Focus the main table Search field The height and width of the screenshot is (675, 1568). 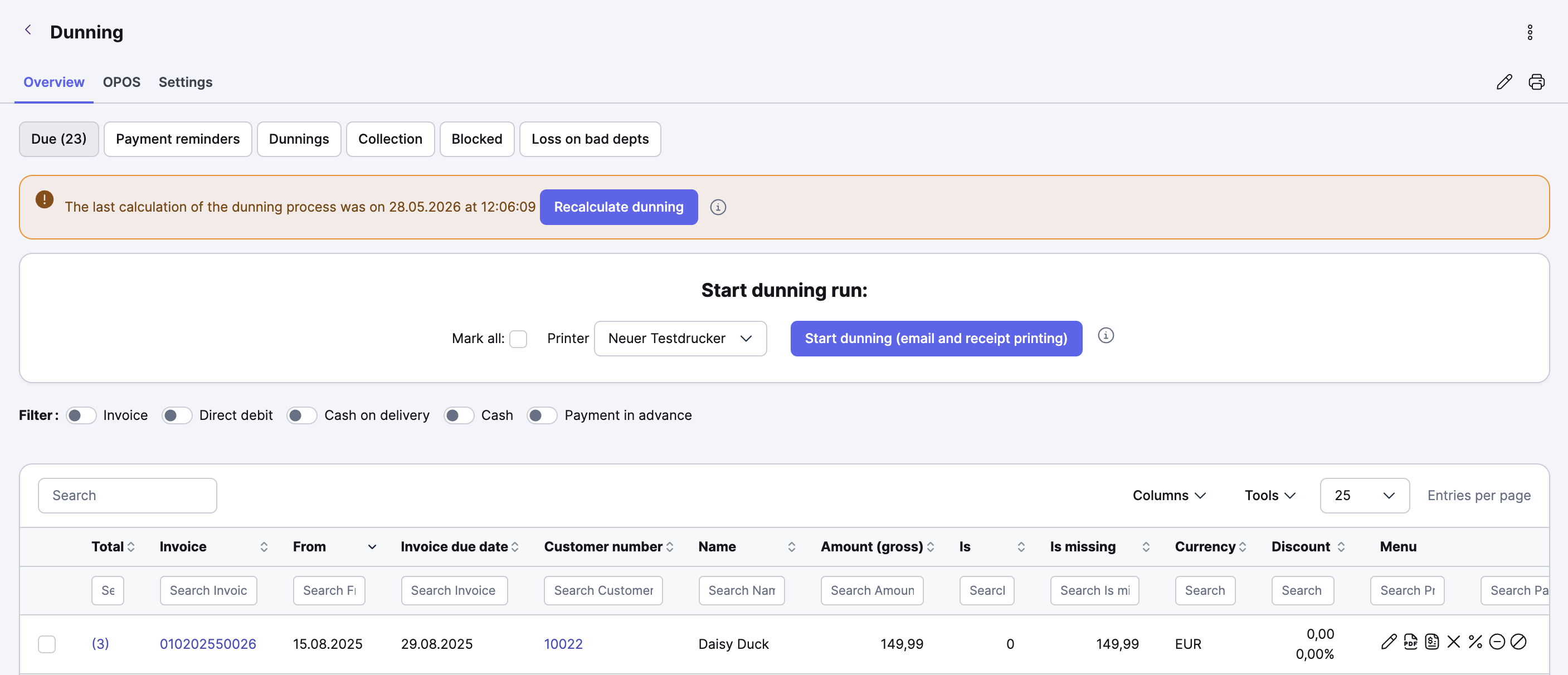pyautogui.click(x=127, y=496)
